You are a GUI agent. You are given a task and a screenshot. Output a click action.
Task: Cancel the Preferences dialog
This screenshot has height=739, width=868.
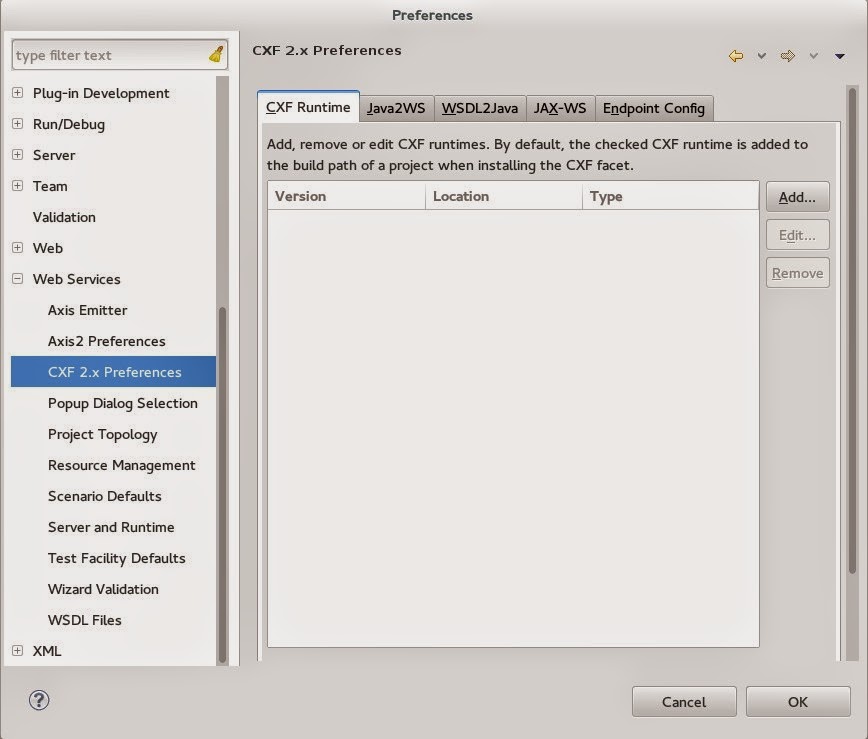[684, 702]
